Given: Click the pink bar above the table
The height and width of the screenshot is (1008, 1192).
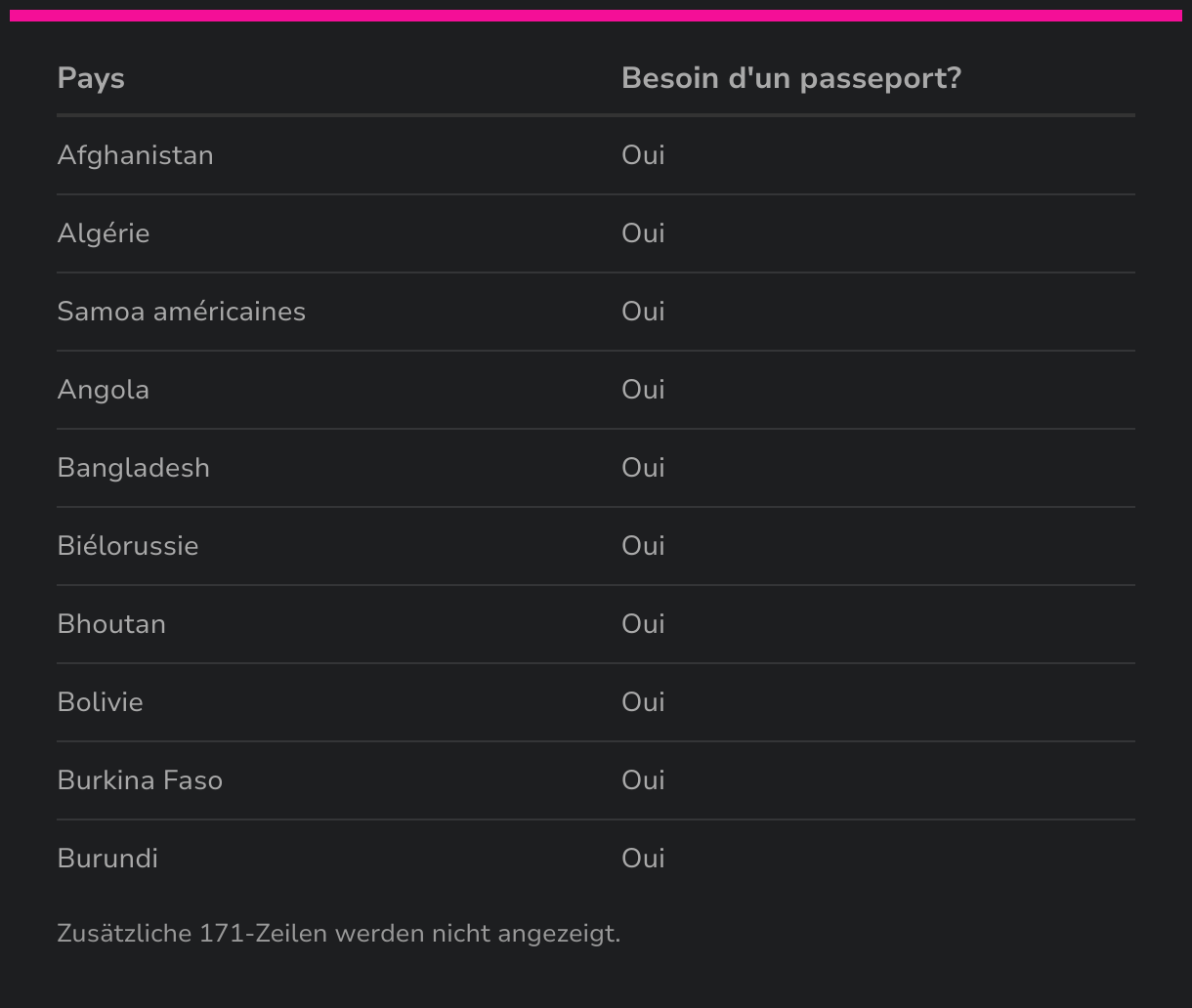Looking at the screenshot, I should [x=596, y=16].
